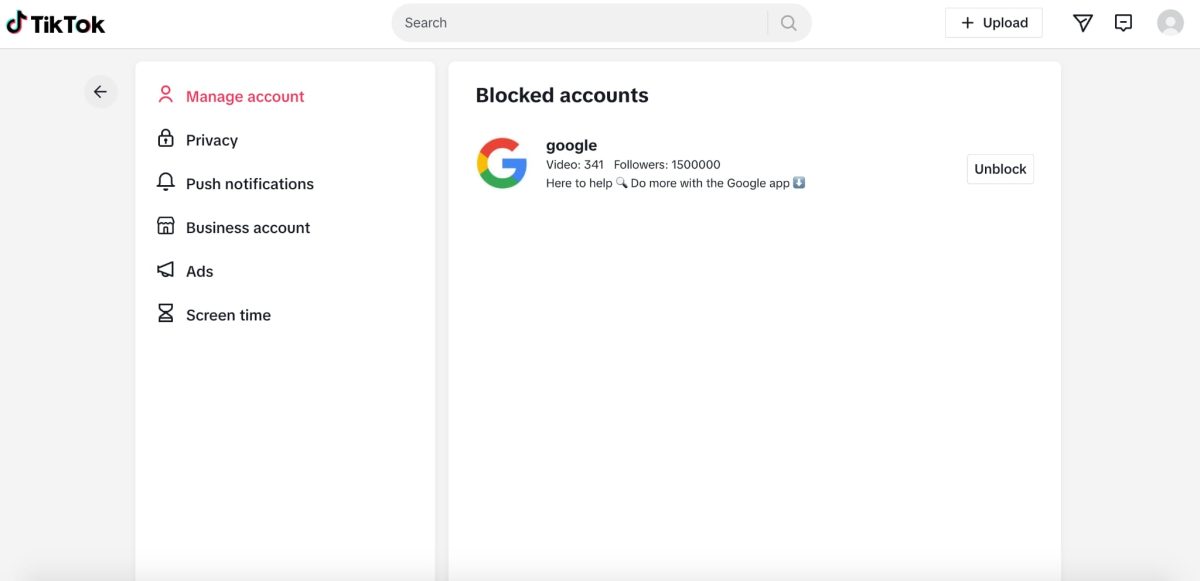
Task: Open the profile avatar menu
Action: (x=1170, y=23)
